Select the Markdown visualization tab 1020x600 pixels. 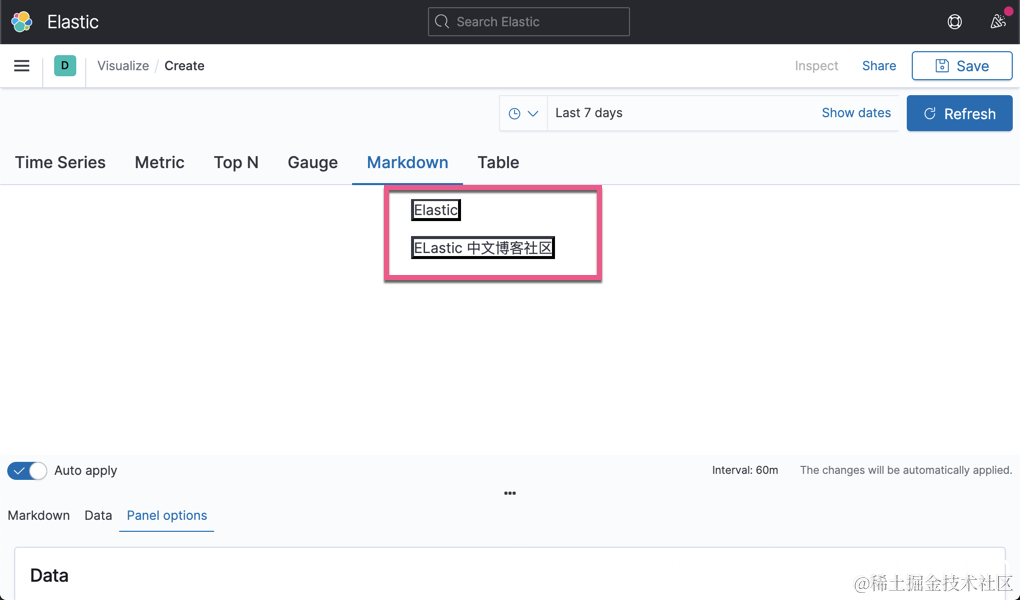[x=407, y=162]
